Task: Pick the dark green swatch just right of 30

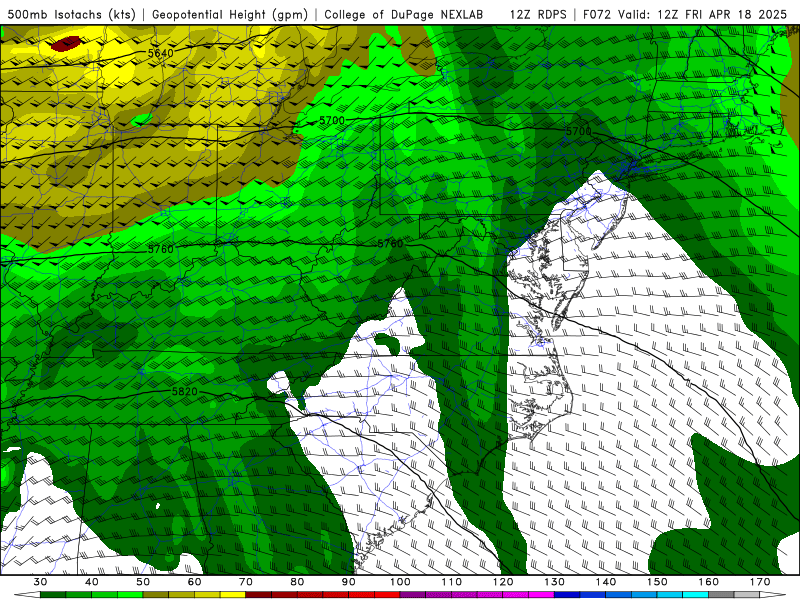Action: click(53, 595)
